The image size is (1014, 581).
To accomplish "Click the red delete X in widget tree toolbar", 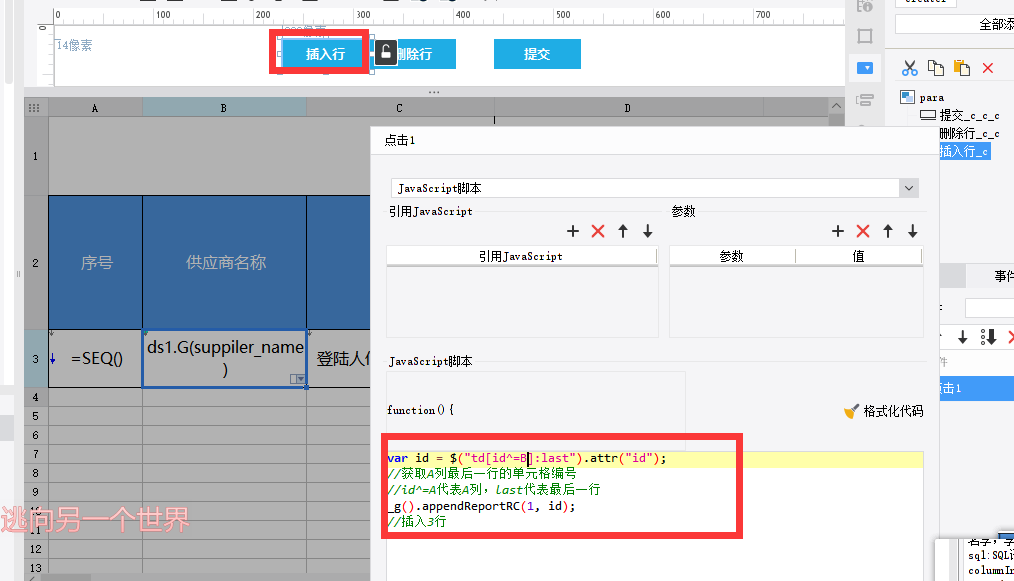I will 987,68.
